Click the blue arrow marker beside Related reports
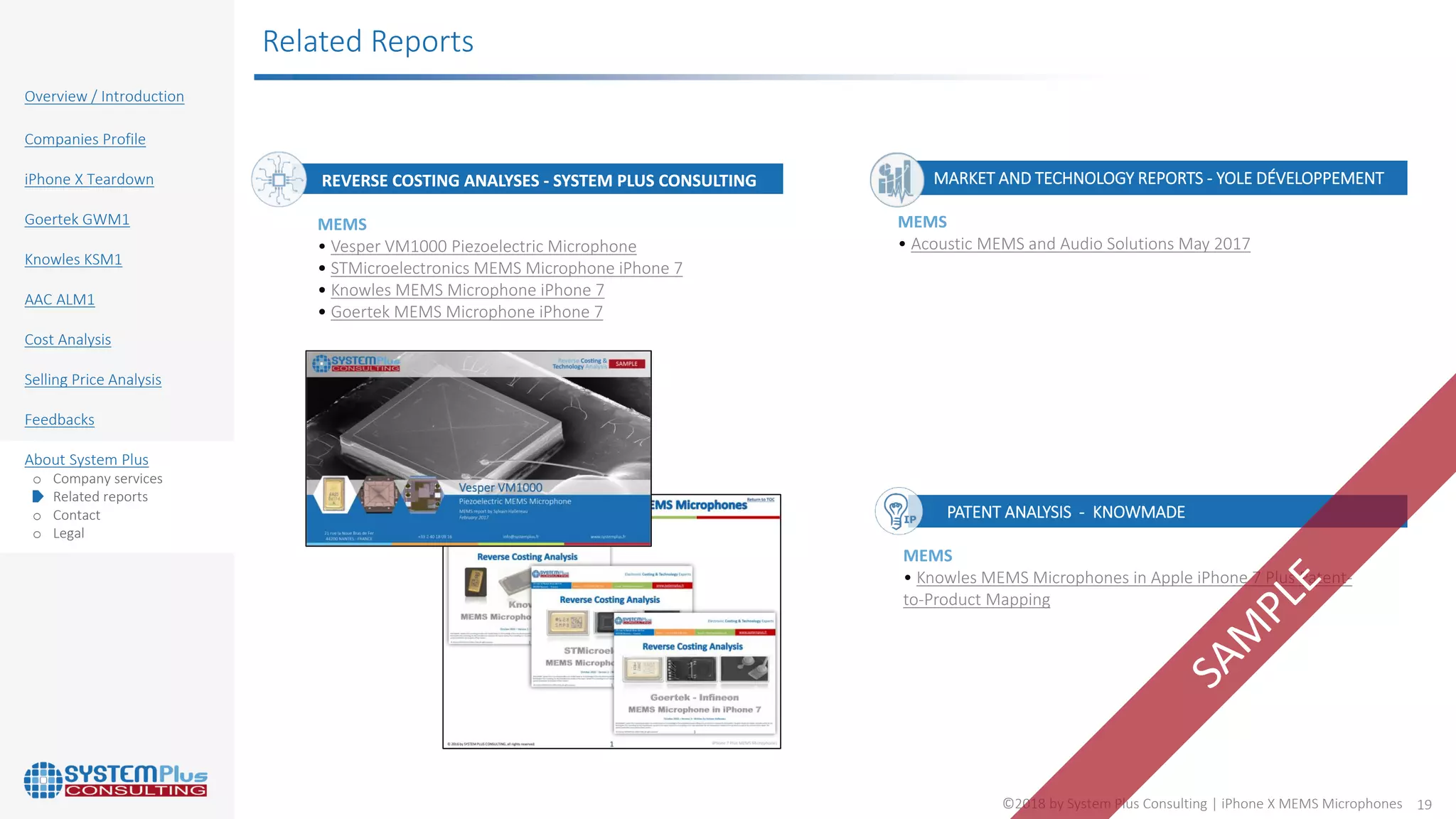 coord(38,496)
